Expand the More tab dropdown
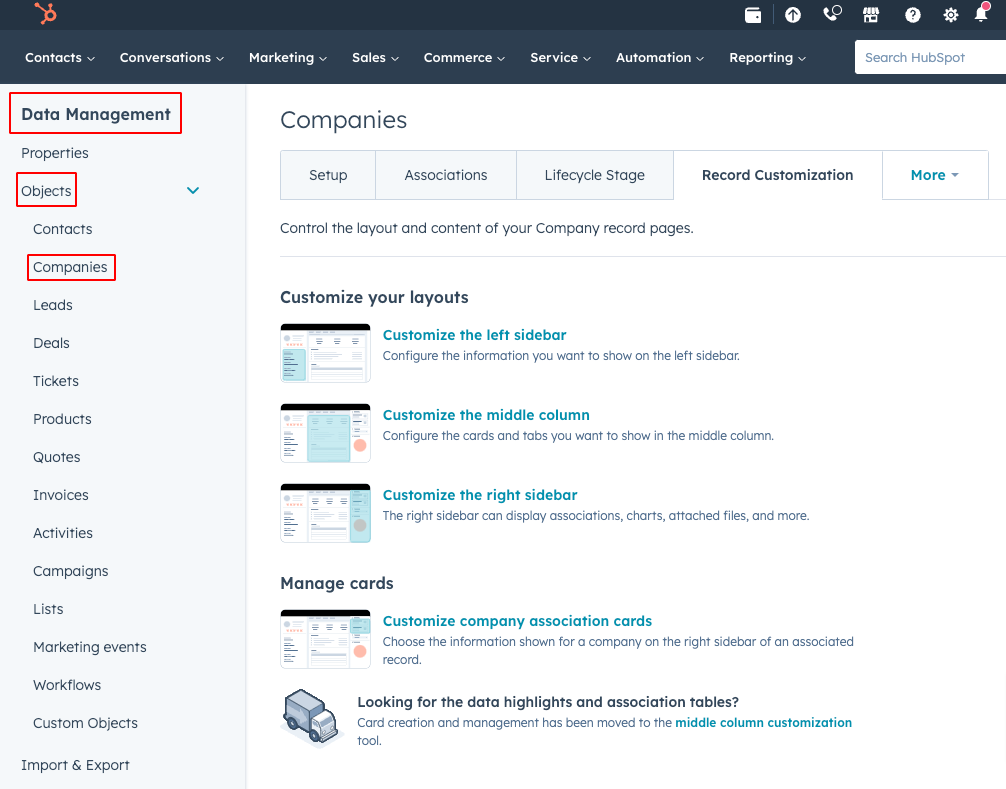The image size is (1006, 789). point(935,175)
